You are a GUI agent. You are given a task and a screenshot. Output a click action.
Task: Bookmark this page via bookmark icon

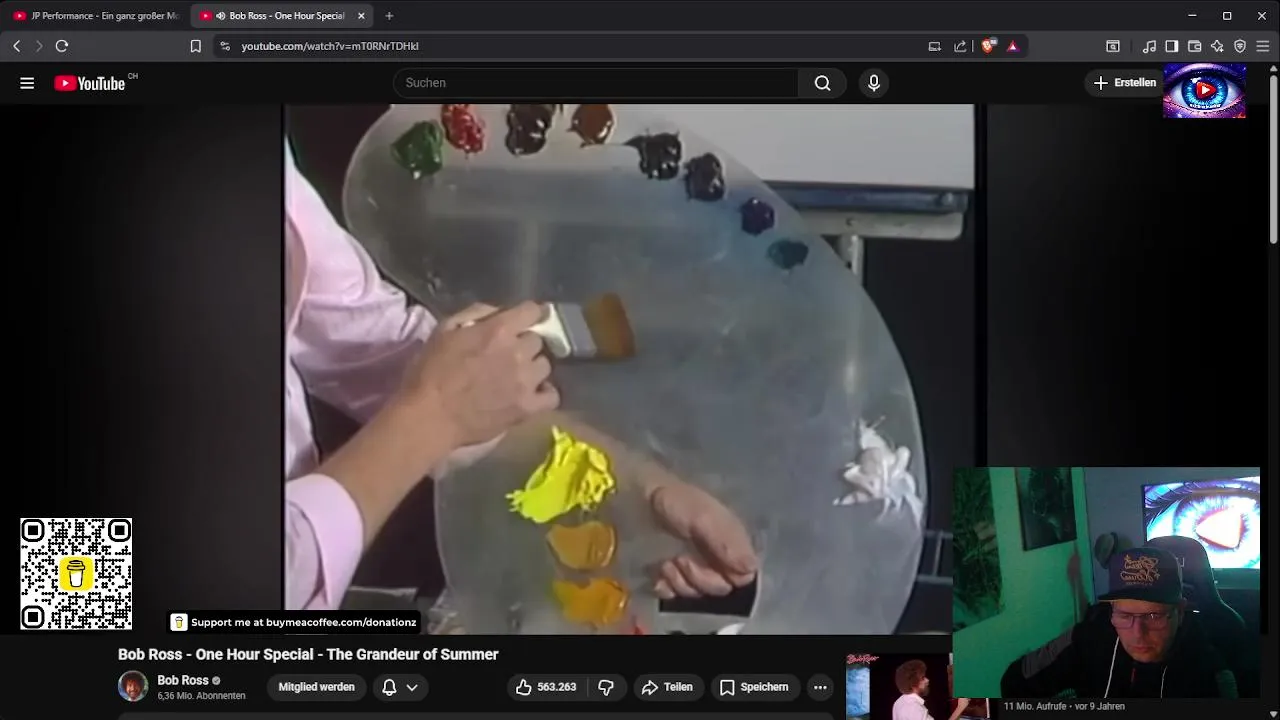(x=196, y=46)
